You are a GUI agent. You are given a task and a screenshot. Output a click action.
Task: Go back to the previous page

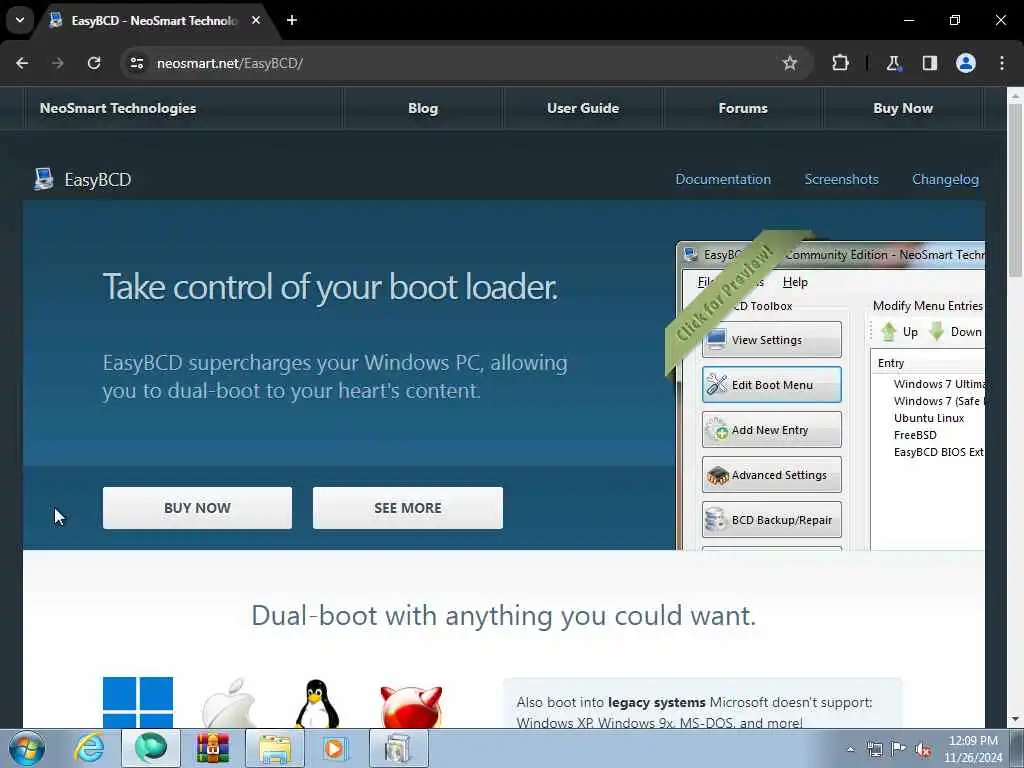tap(22, 63)
